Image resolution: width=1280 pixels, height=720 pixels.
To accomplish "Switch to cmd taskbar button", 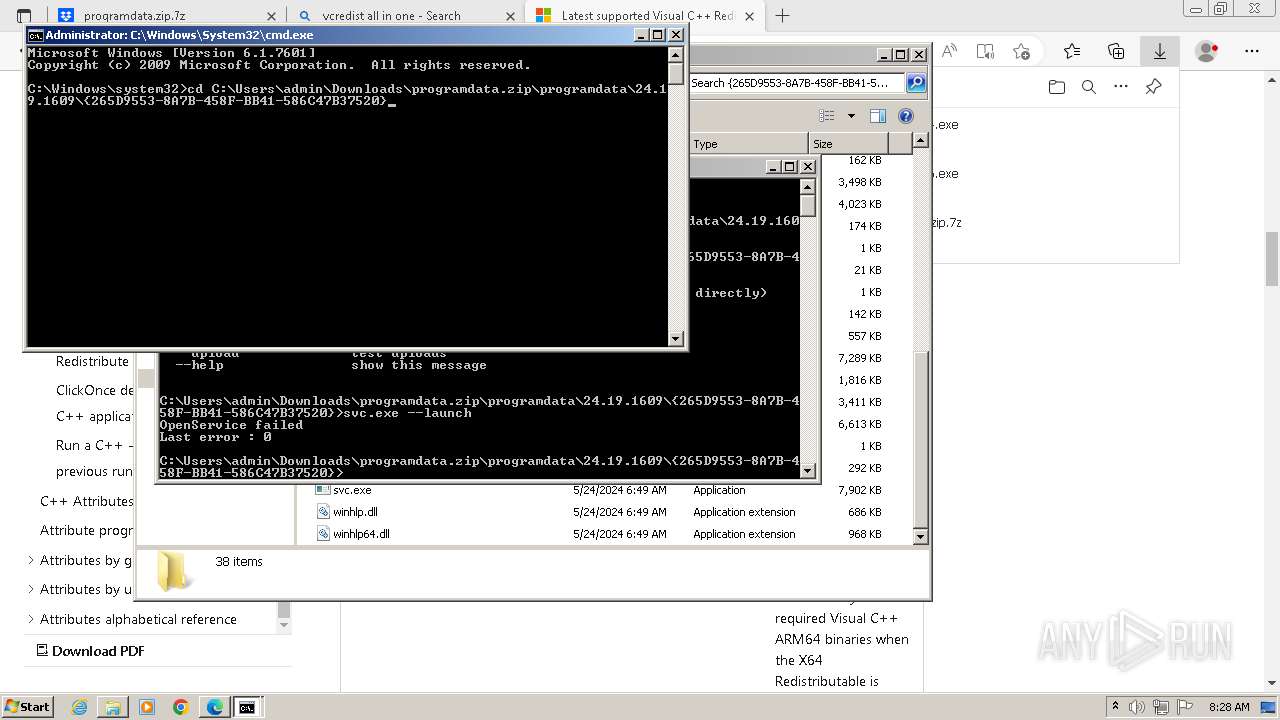I will (247, 707).
